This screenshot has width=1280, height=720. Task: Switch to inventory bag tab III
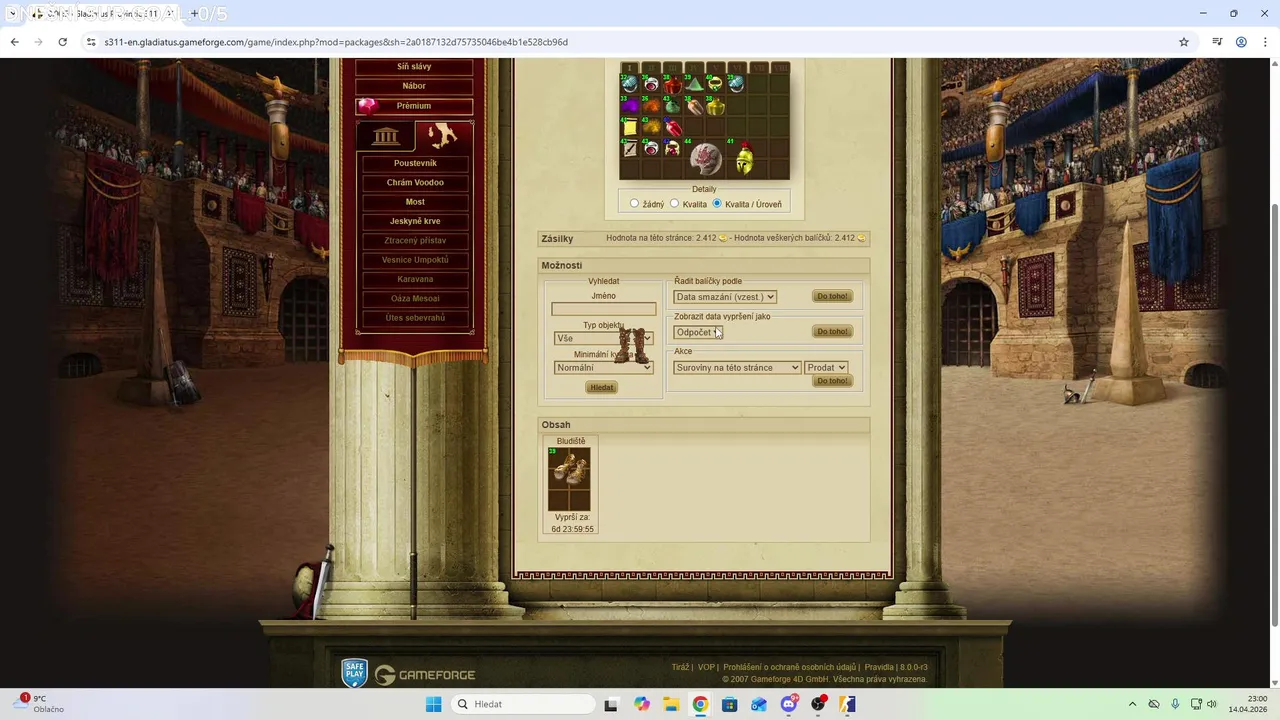pos(673,68)
